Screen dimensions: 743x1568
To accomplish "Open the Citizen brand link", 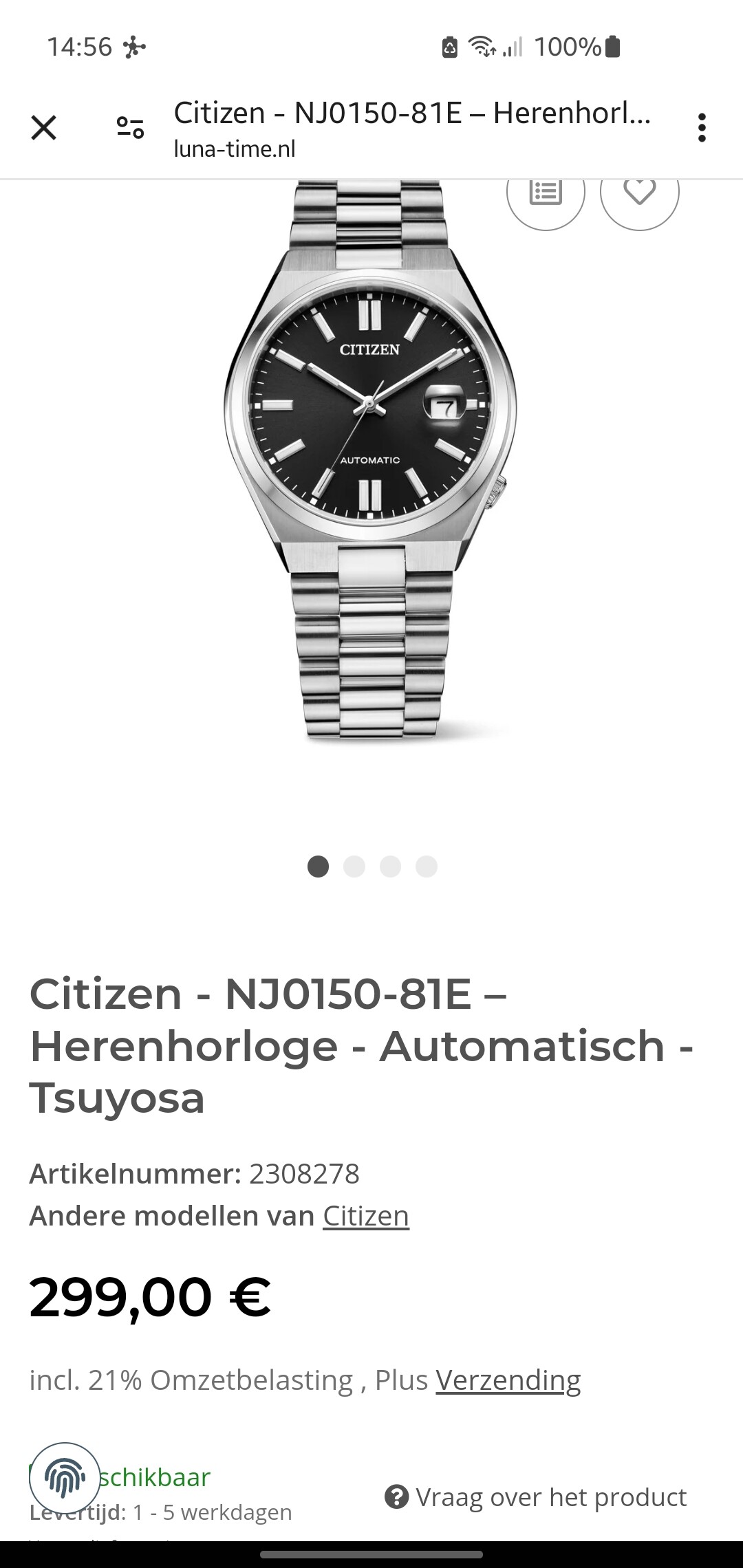I will (366, 1216).
